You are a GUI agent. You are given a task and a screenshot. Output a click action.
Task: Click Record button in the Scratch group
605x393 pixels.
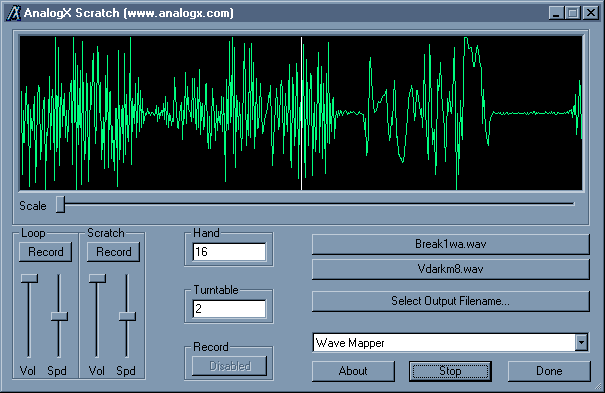[113, 252]
